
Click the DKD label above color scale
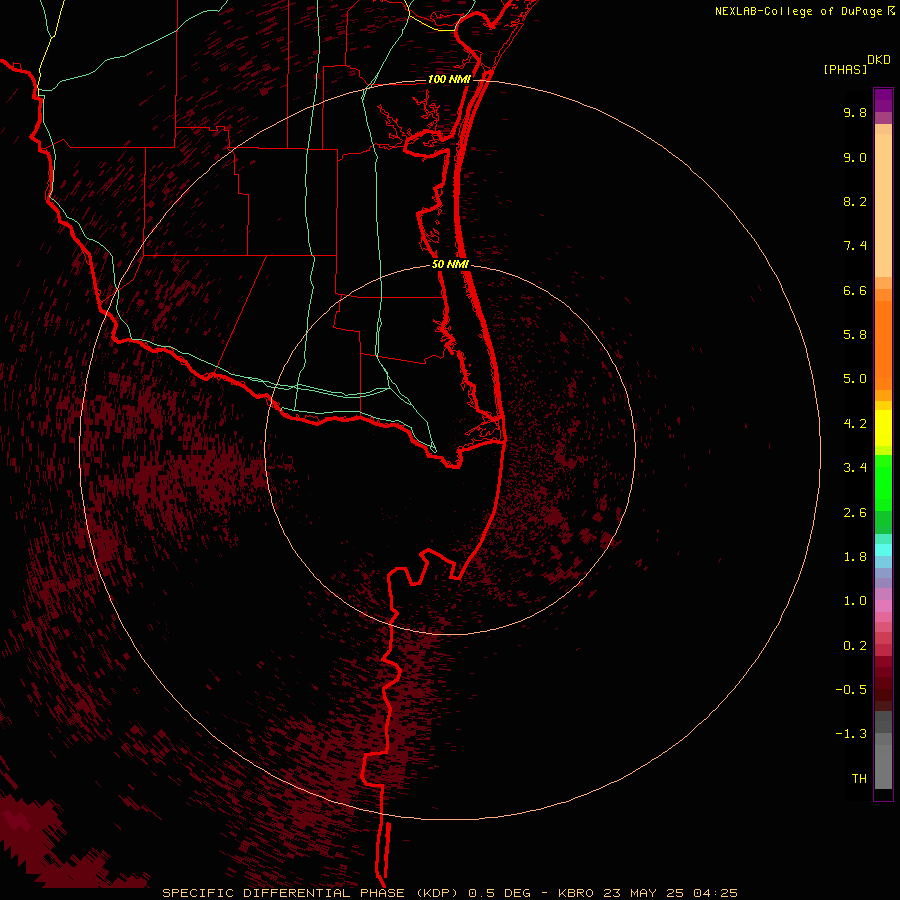(879, 60)
